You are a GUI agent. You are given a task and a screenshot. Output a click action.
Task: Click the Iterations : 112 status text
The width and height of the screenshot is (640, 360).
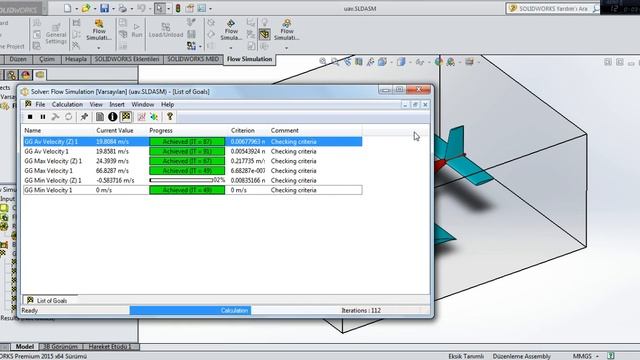(361, 311)
